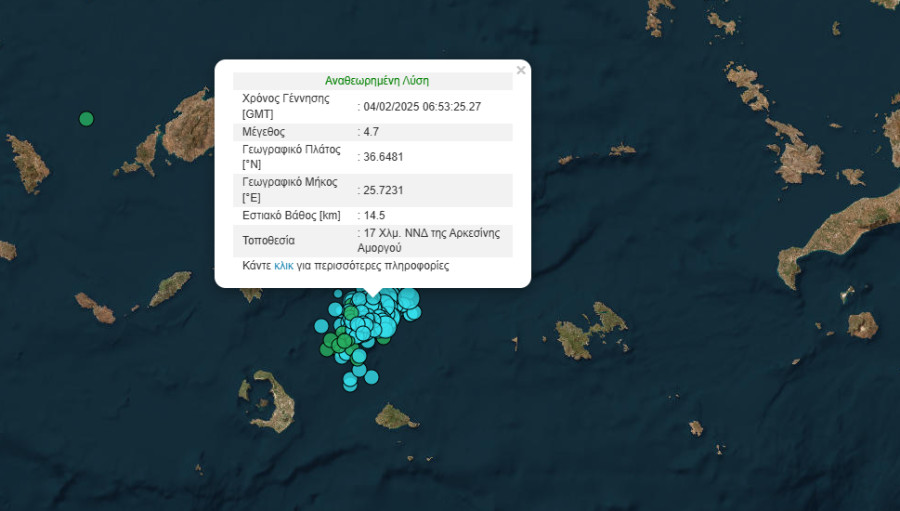Click the origin time value 04/02/2025 06:53:25.27
The image size is (900, 511).
(424, 107)
